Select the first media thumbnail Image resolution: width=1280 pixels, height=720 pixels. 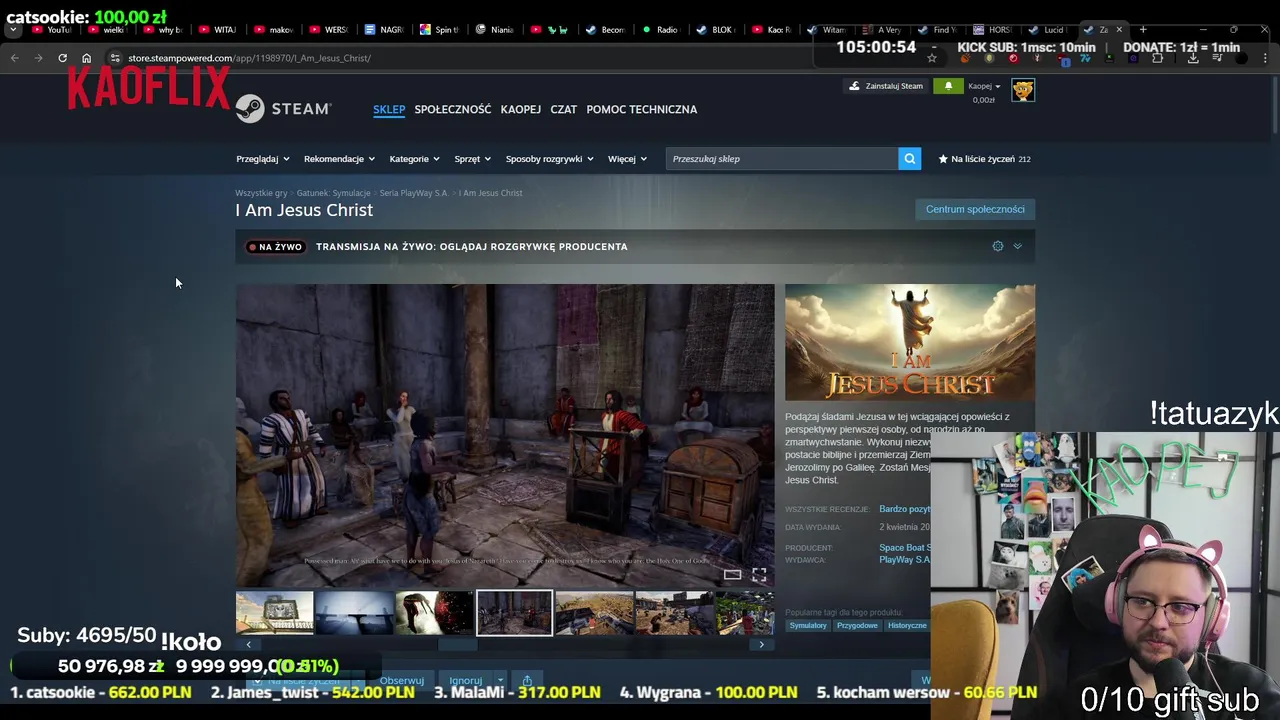274,613
